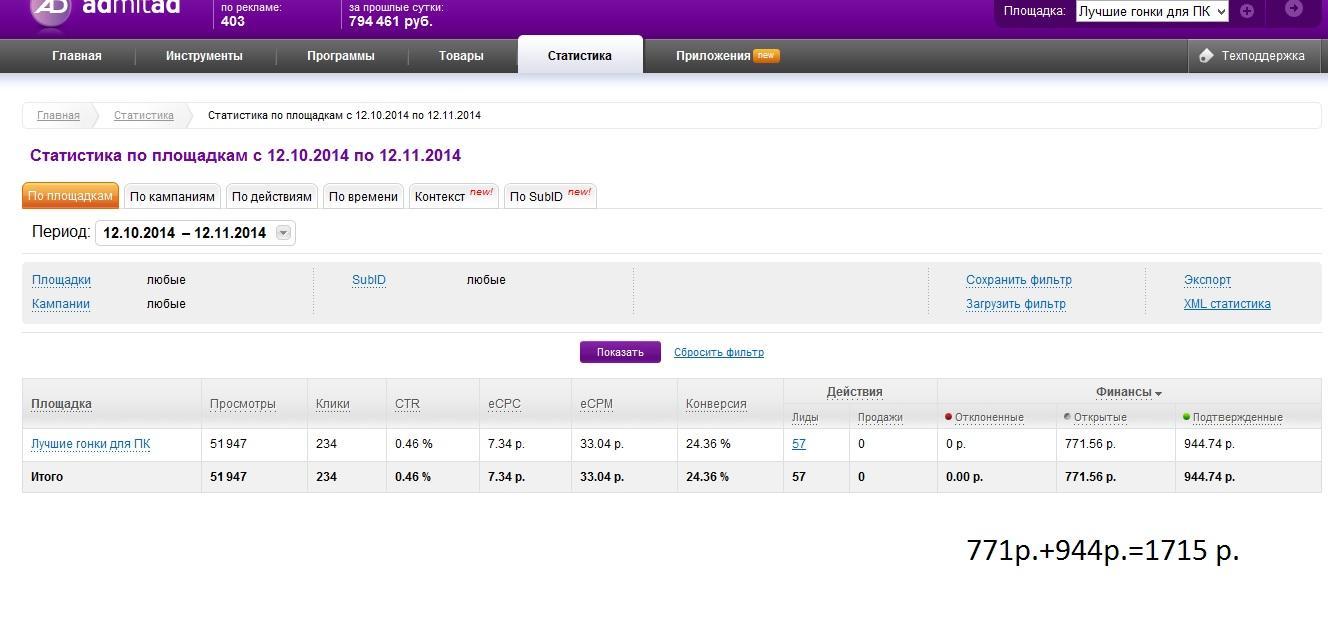Screen dimensions: 1328x637
Task: Sort by the Просмотры column header
Action: point(242,404)
